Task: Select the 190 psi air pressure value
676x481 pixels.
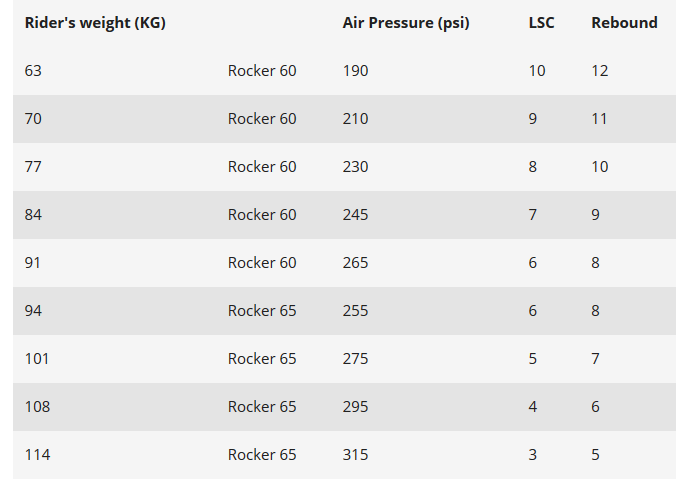Action: [355, 71]
